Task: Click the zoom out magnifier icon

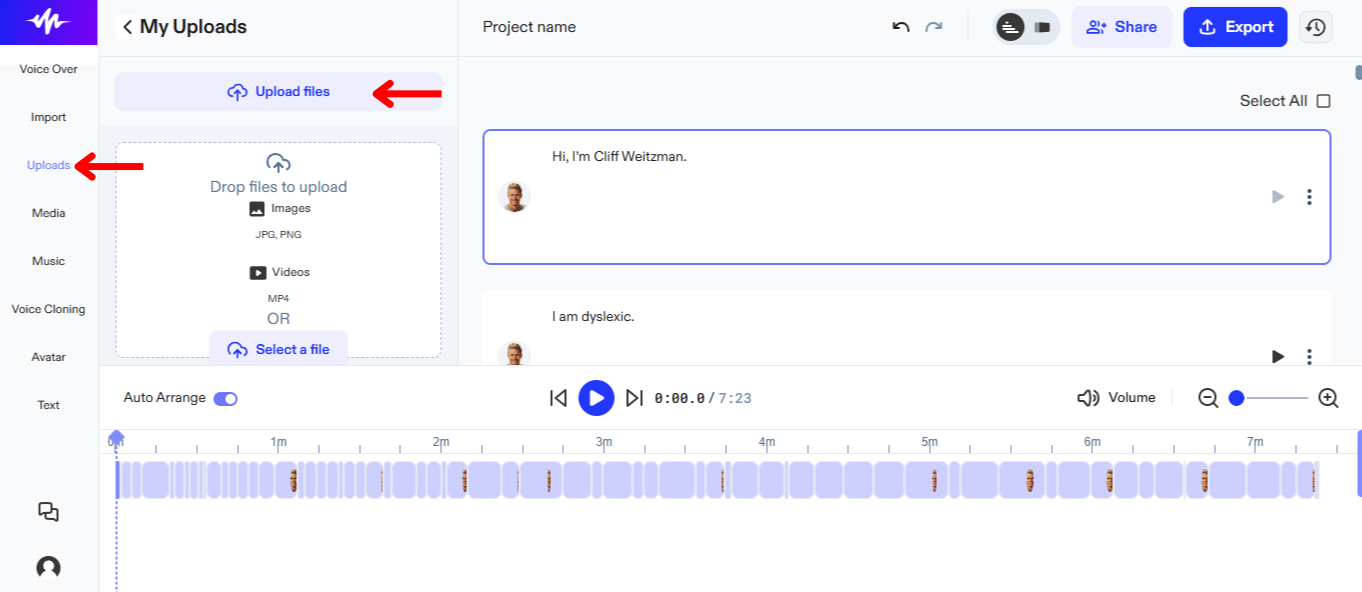Action: click(x=1208, y=398)
